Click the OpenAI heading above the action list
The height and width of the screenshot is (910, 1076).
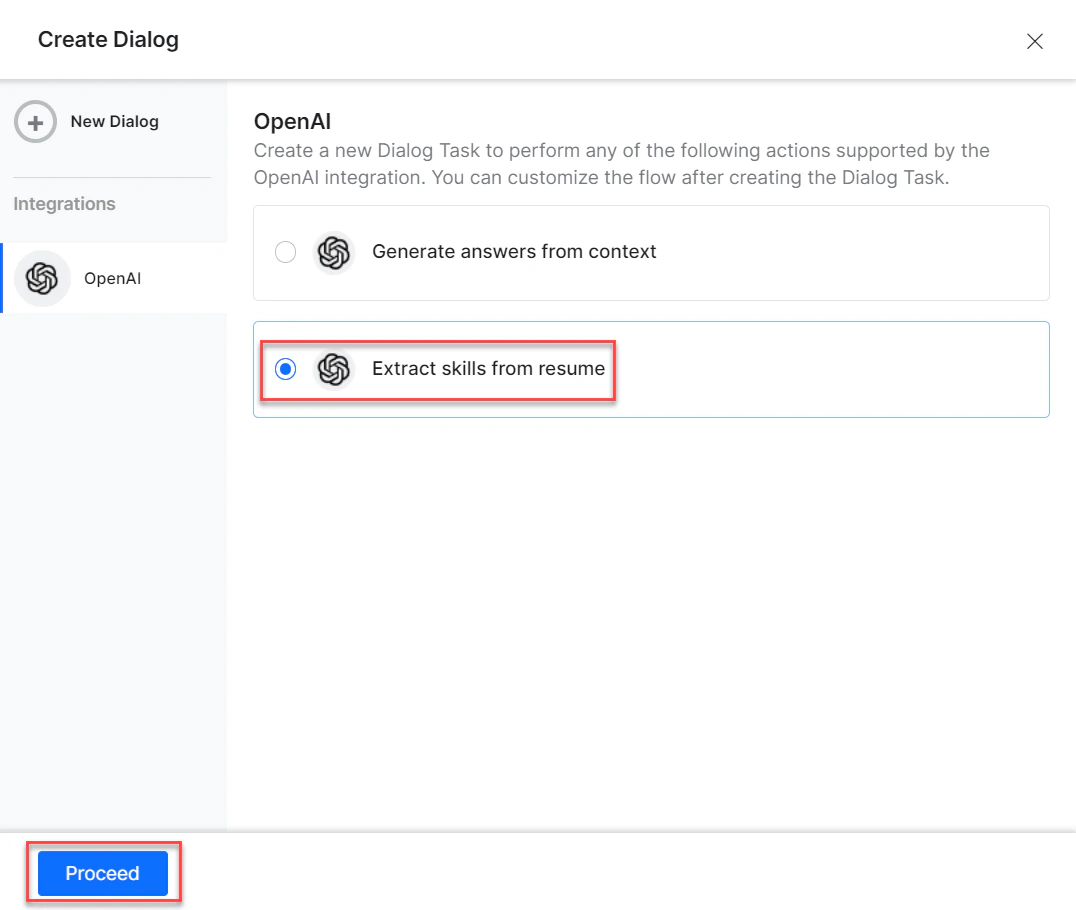tap(292, 120)
